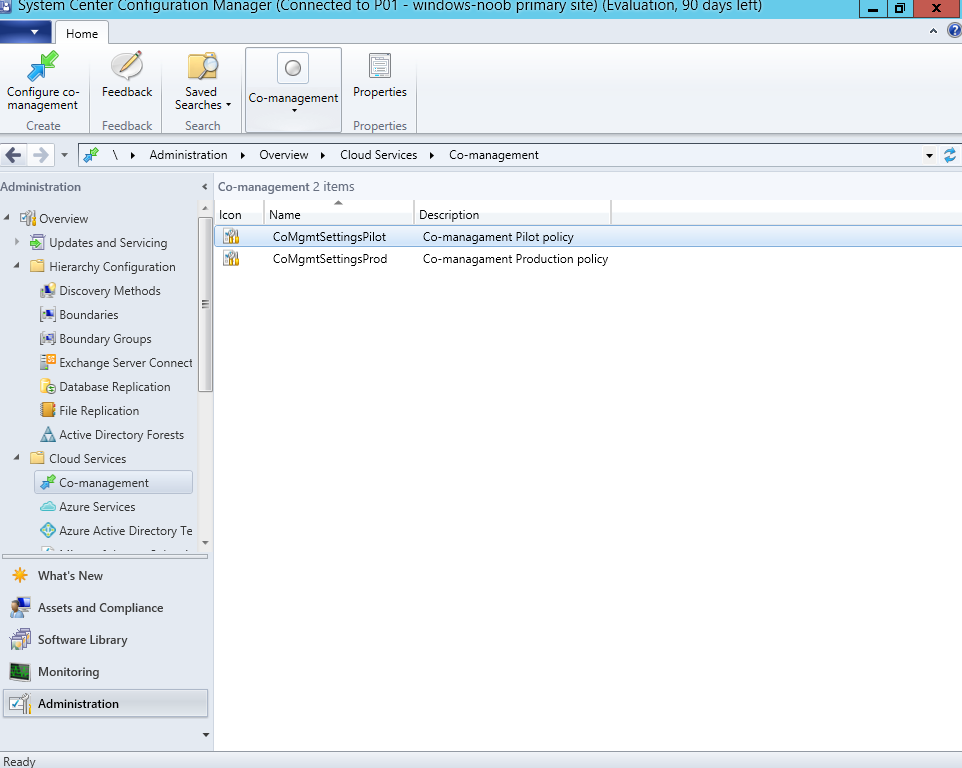Select Hierarchy Configuration folder
This screenshot has width=962, height=768.
coord(112,267)
